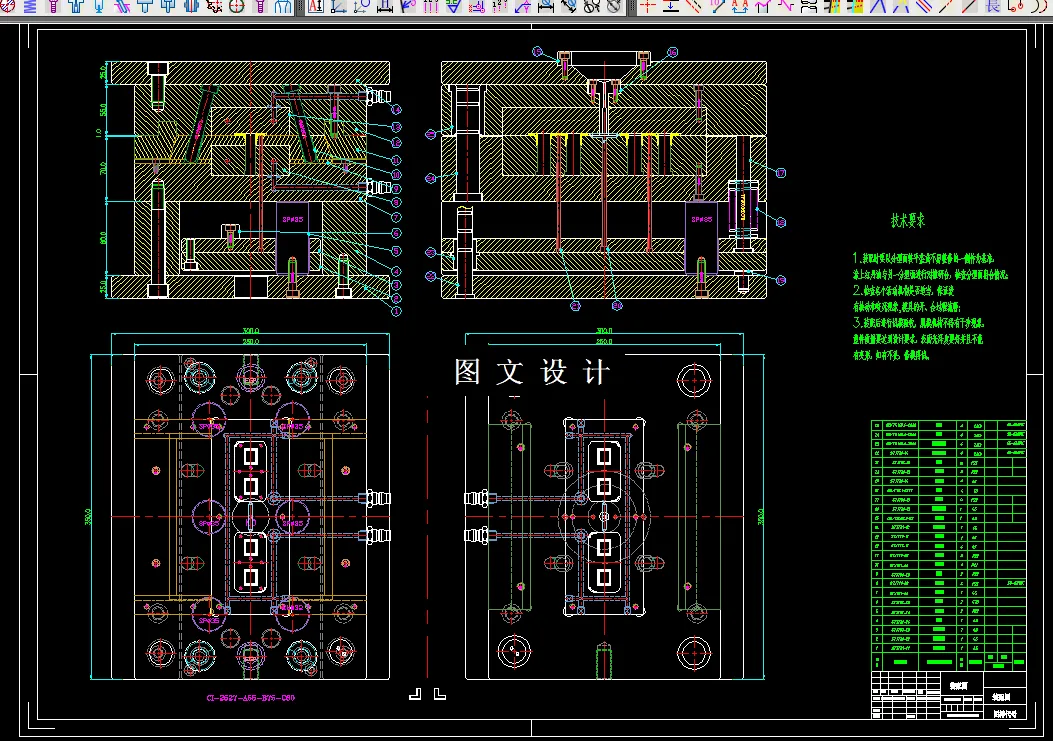This screenshot has height=741, width=1053.
Task: Click the blue arch-shaped icon before toolbar grip
Action: point(282,6)
